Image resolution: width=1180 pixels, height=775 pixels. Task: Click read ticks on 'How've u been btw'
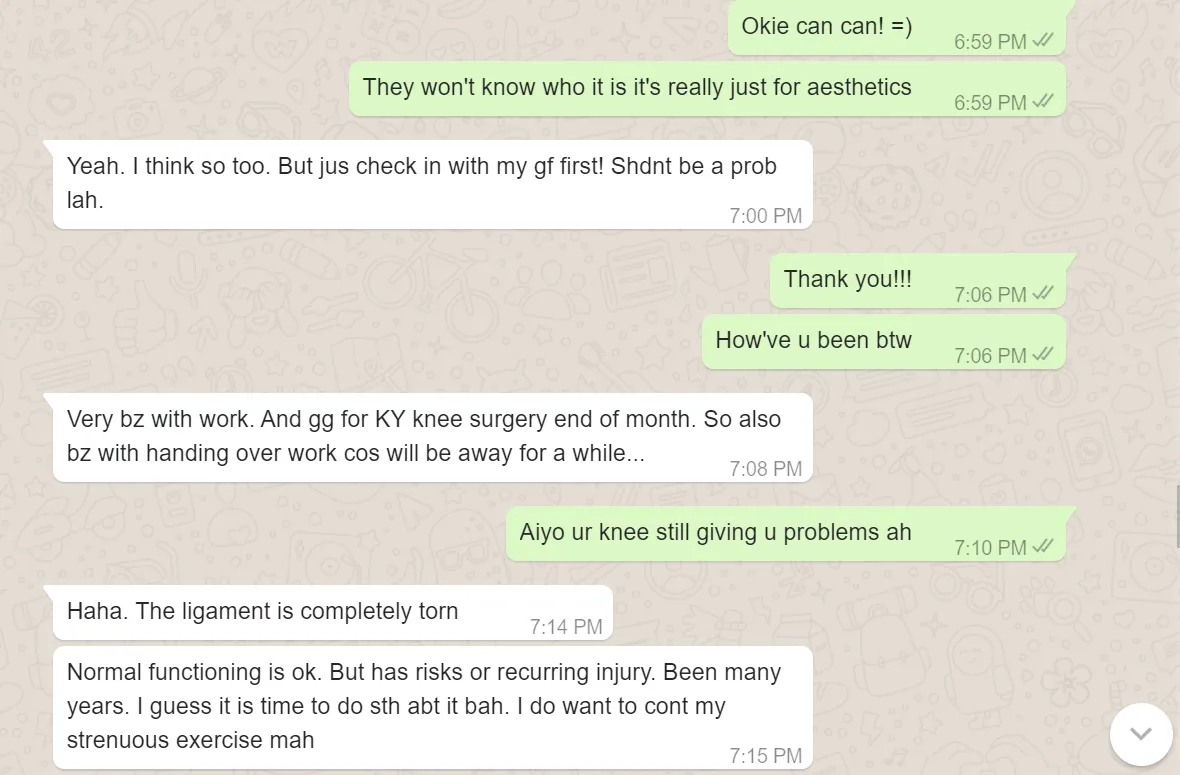click(1043, 354)
